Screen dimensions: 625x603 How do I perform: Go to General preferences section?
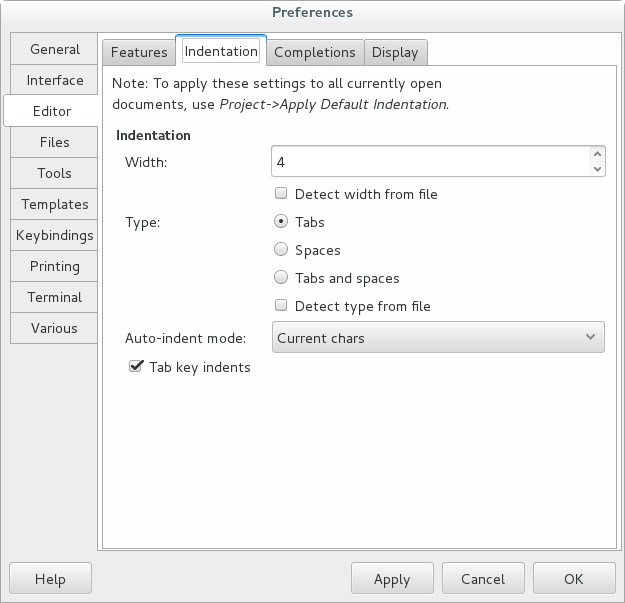click(55, 49)
